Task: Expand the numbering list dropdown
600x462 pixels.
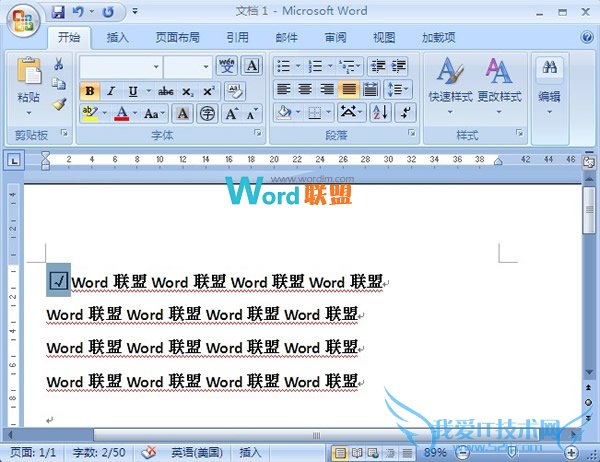Action: point(330,66)
